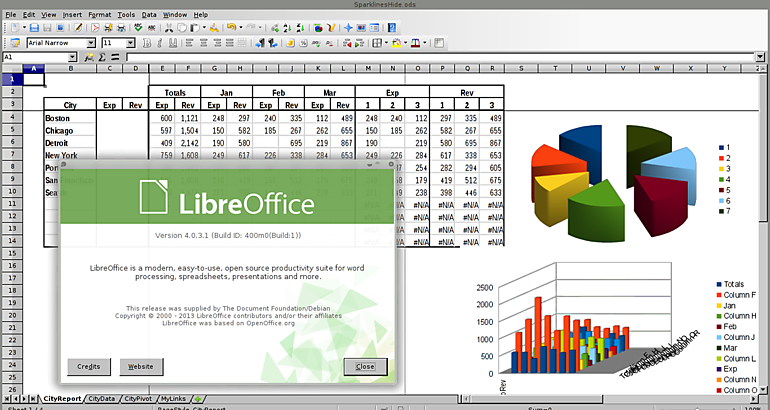
Task: Toggle Bold formatting
Action: (146, 43)
